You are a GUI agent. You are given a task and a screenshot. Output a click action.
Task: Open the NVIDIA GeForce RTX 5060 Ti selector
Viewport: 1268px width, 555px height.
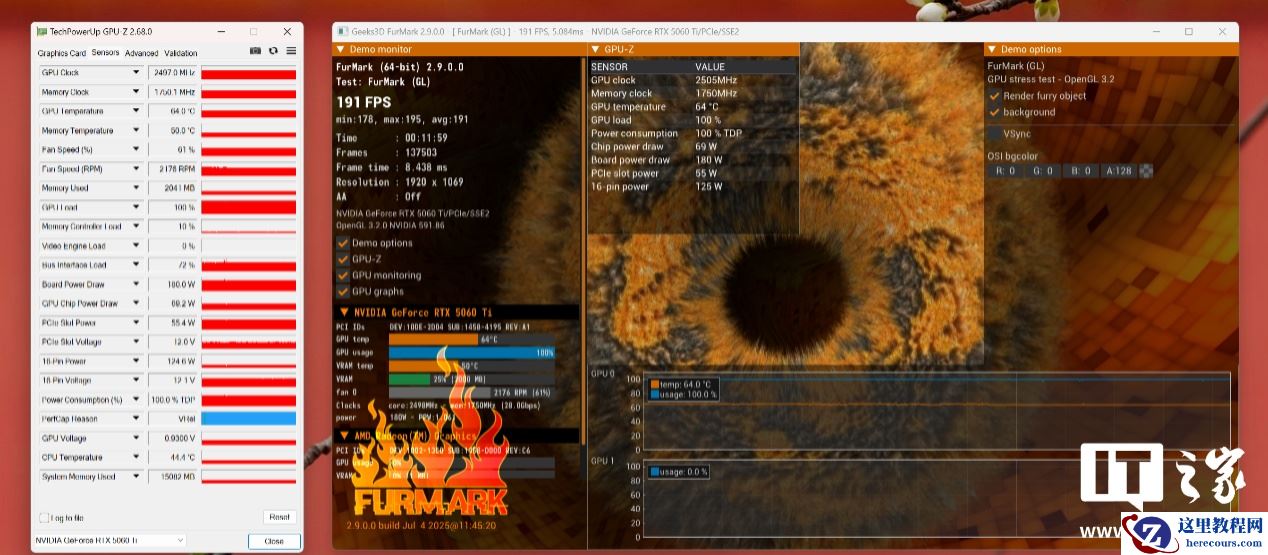coord(110,541)
